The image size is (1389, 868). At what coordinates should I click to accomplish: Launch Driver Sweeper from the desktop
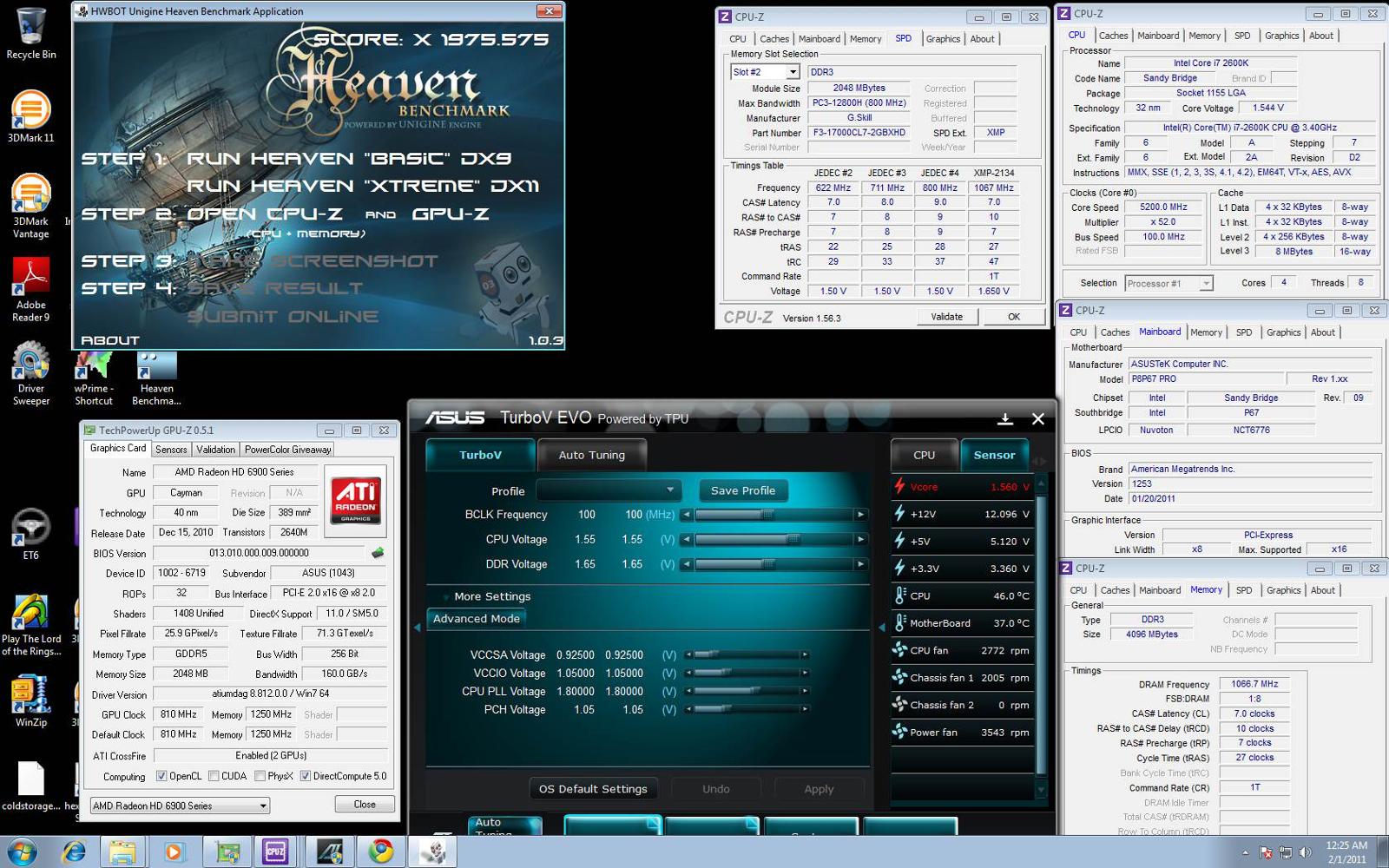point(30,374)
